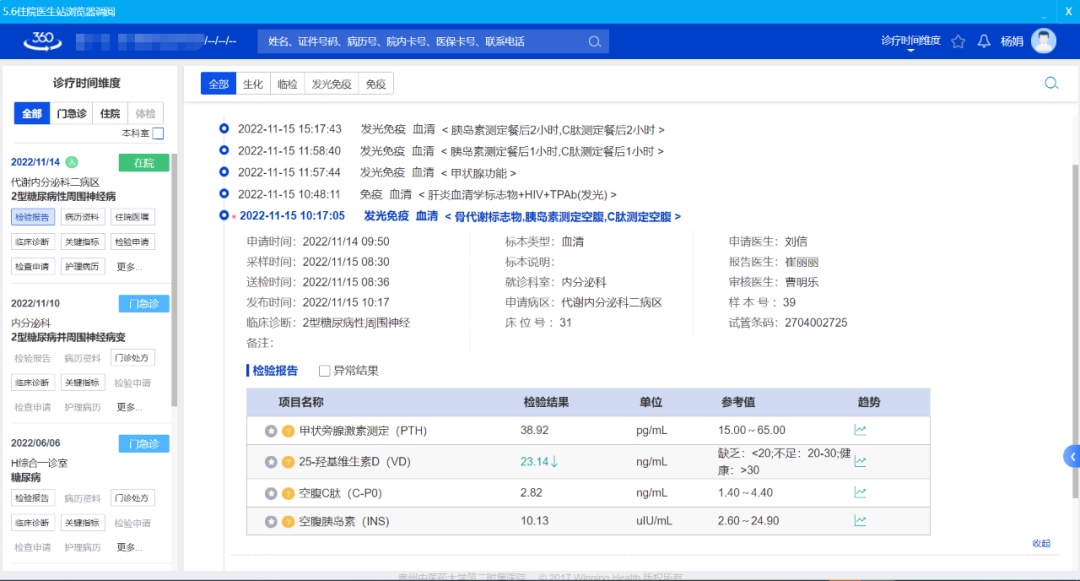
Task: Click the gray circle icon in 空腹C肽 row
Action: pos(271,494)
